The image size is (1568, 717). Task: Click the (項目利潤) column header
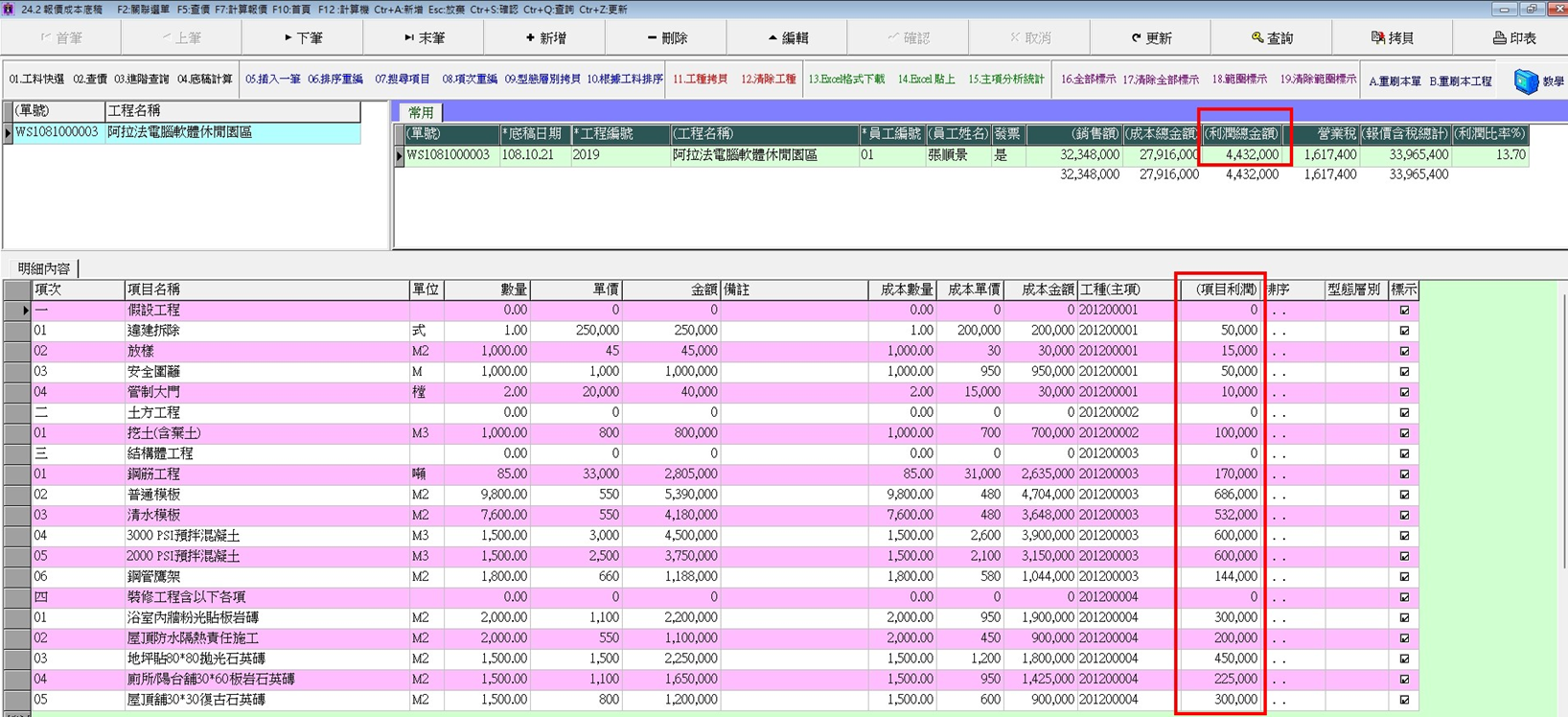point(1220,289)
